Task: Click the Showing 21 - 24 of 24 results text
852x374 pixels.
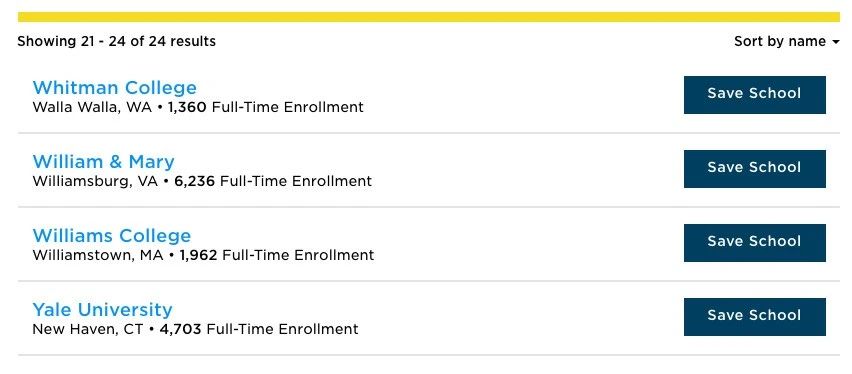Action: (x=116, y=41)
